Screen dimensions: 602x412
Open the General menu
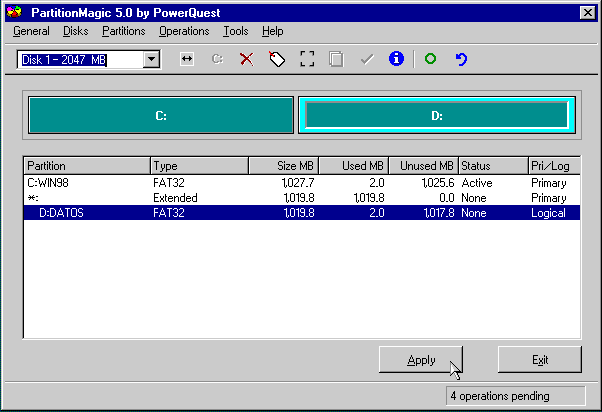click(x=31, y=31)
